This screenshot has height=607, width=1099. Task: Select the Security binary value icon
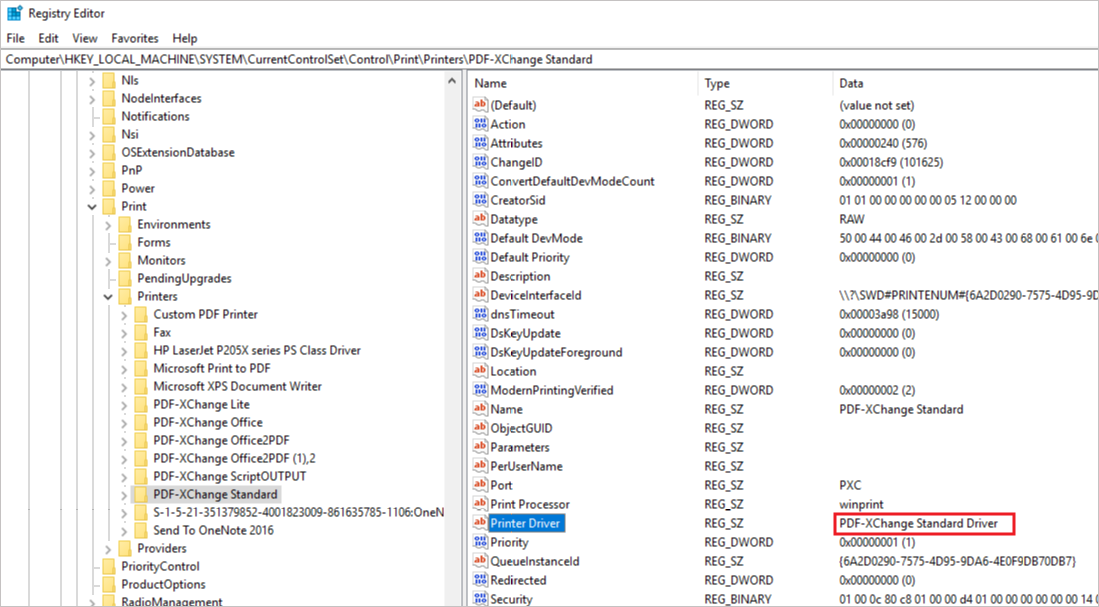coord(480,599)
